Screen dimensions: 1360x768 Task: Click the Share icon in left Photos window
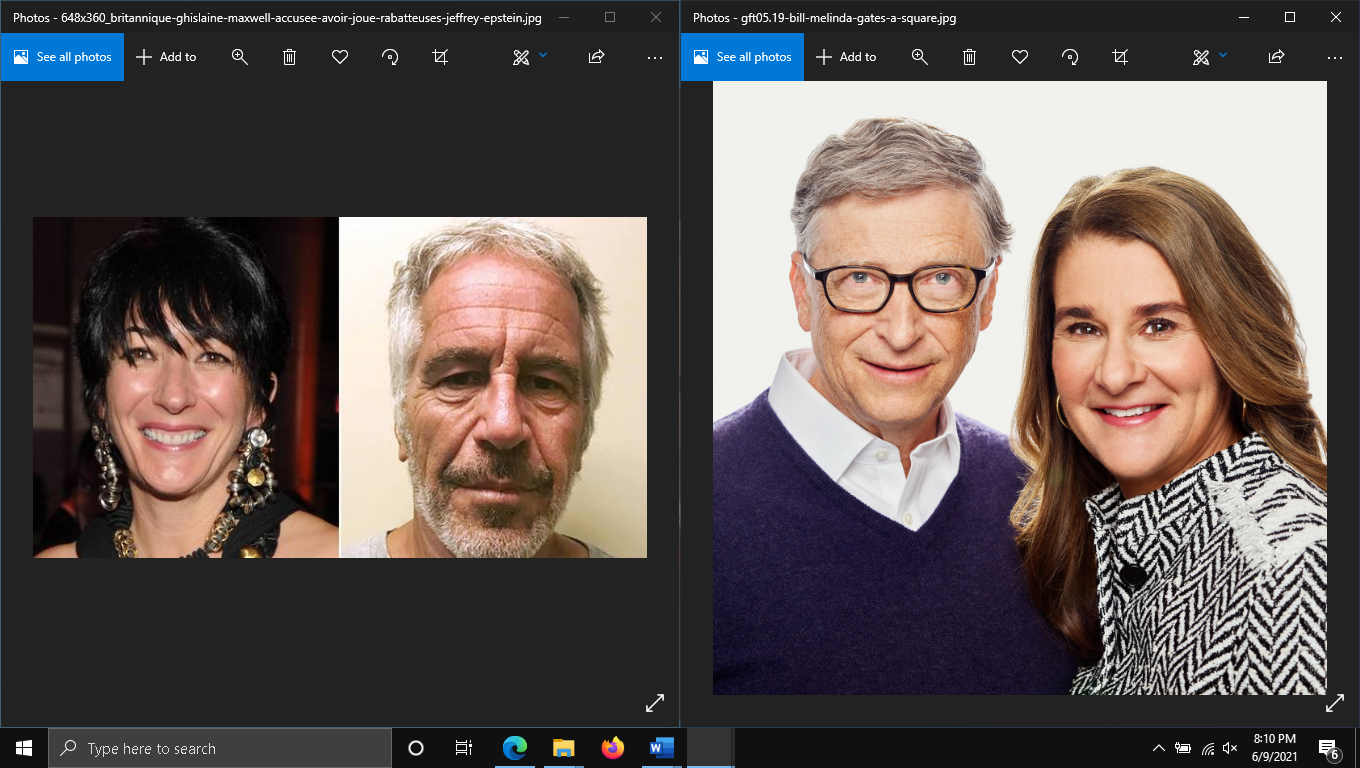[597, 57]
